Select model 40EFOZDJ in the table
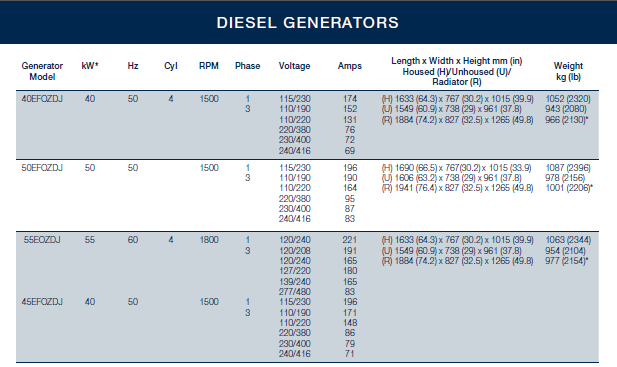The image size is (617, 367). coord(42,99)
